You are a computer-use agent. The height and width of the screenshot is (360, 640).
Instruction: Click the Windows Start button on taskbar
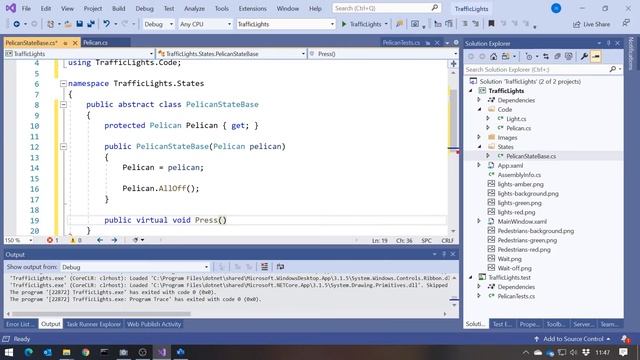(x=9, y=352)
